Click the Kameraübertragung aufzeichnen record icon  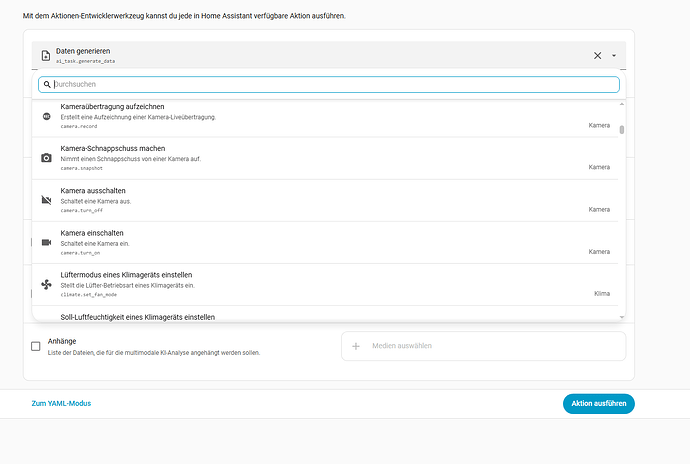46,116
